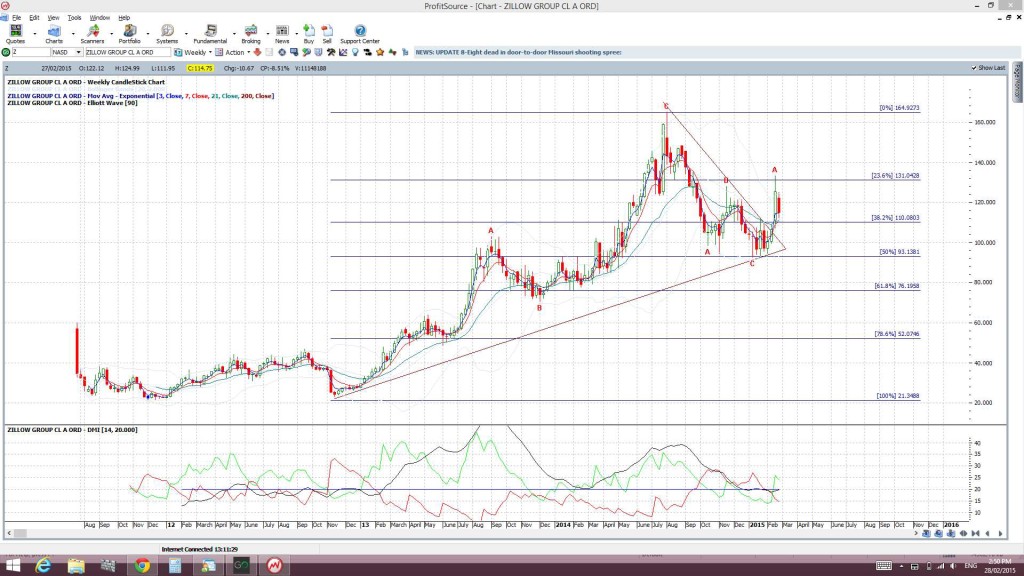Image resolution: width=1024 pixels, height=576 pixels.
Task: Click the Sell order icon
Action: 327,31
